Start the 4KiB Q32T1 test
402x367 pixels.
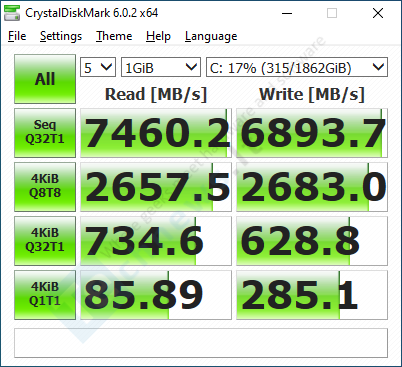45,241
